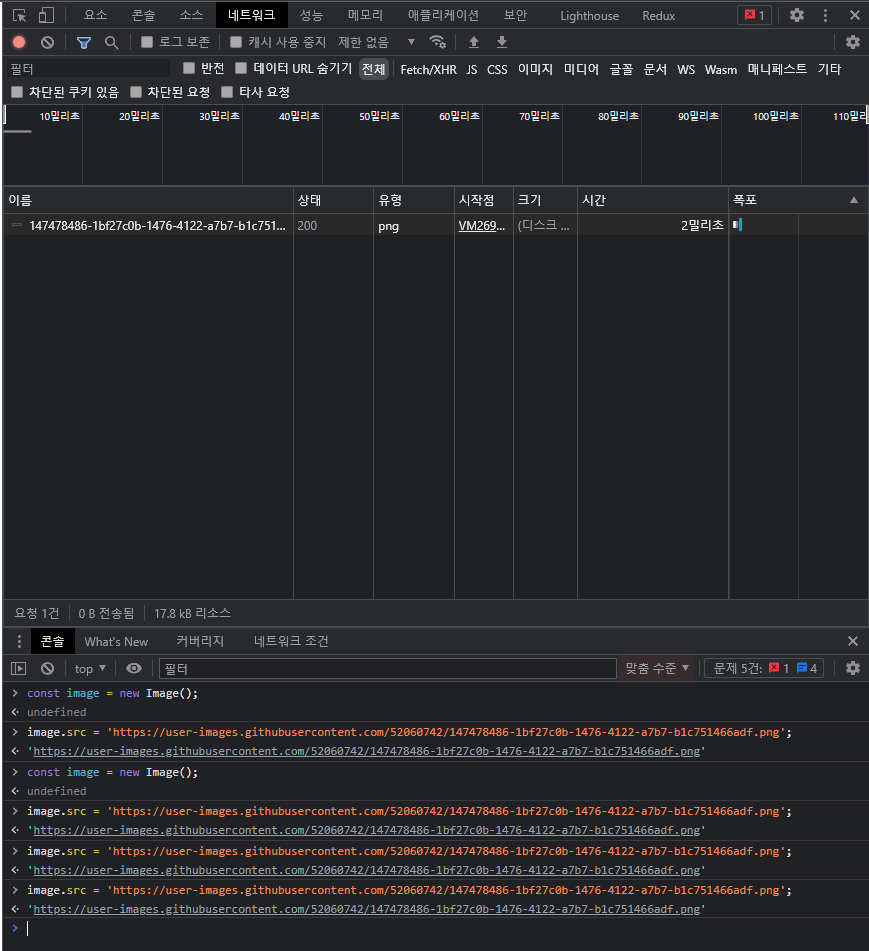Filter requests by CSS type

(x=497, y=69)
